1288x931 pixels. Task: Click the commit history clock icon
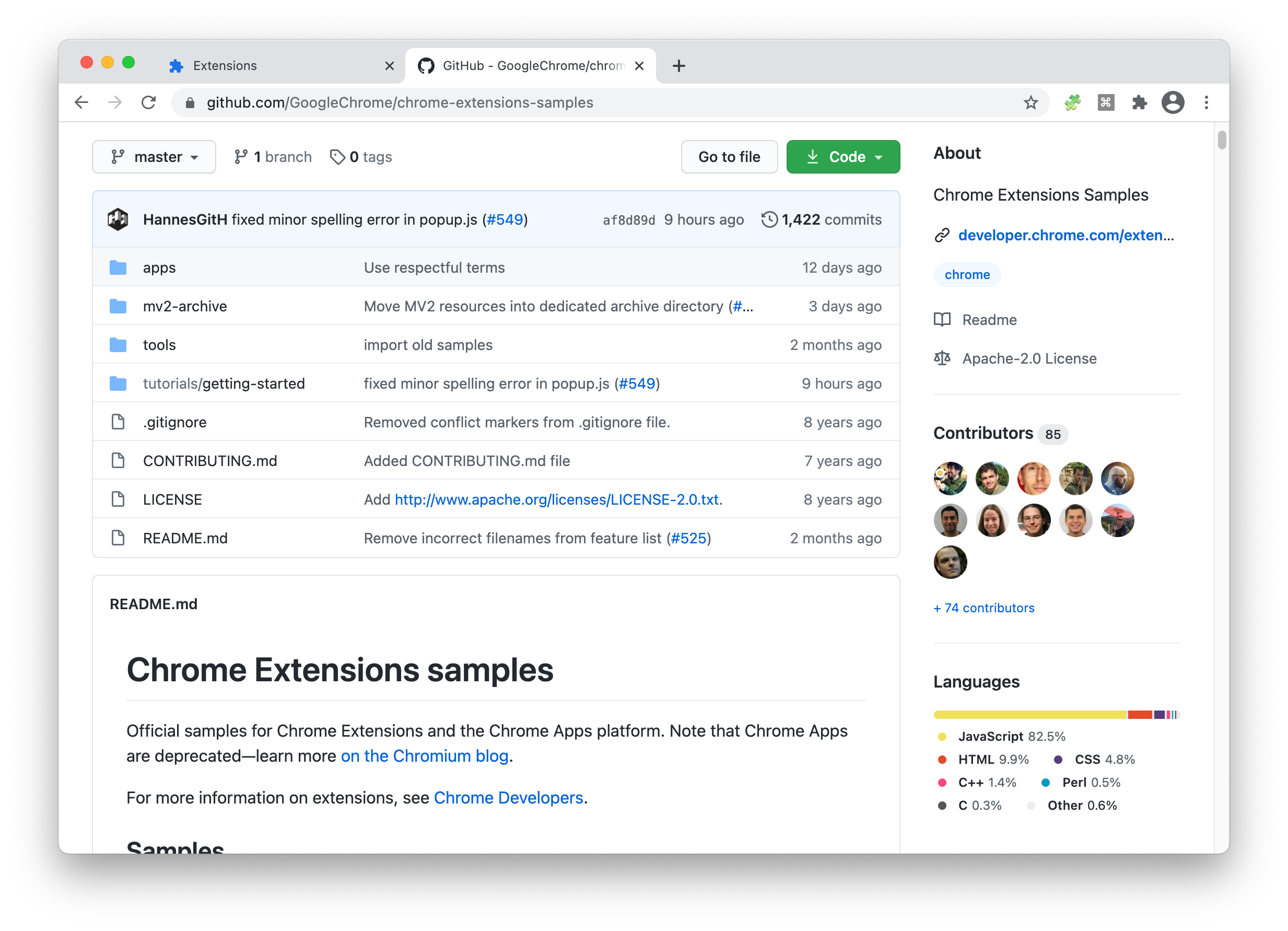pyautogui.click(x=769, y=219)
